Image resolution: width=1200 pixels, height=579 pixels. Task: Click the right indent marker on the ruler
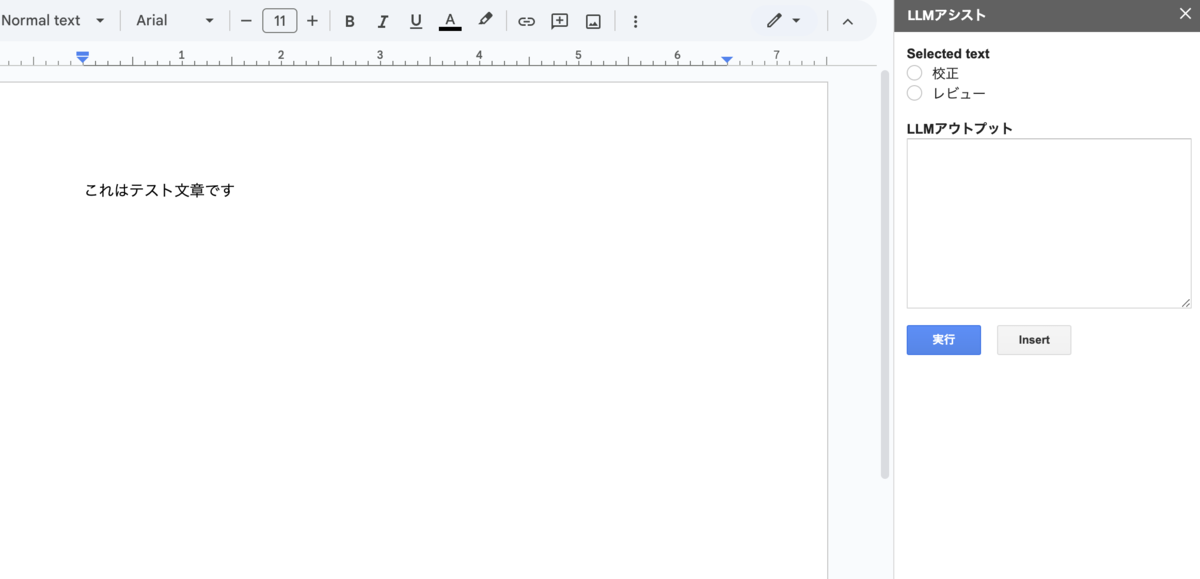(x=727, y=60)
